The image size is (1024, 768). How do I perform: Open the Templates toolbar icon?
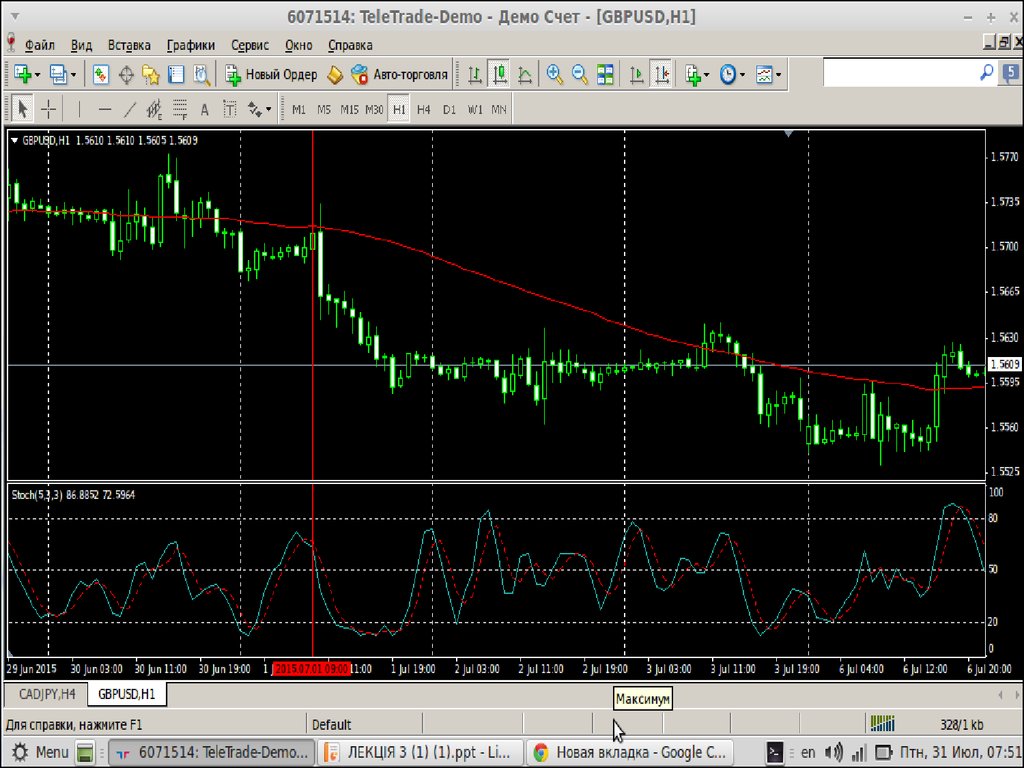click(x=763, y=74)
